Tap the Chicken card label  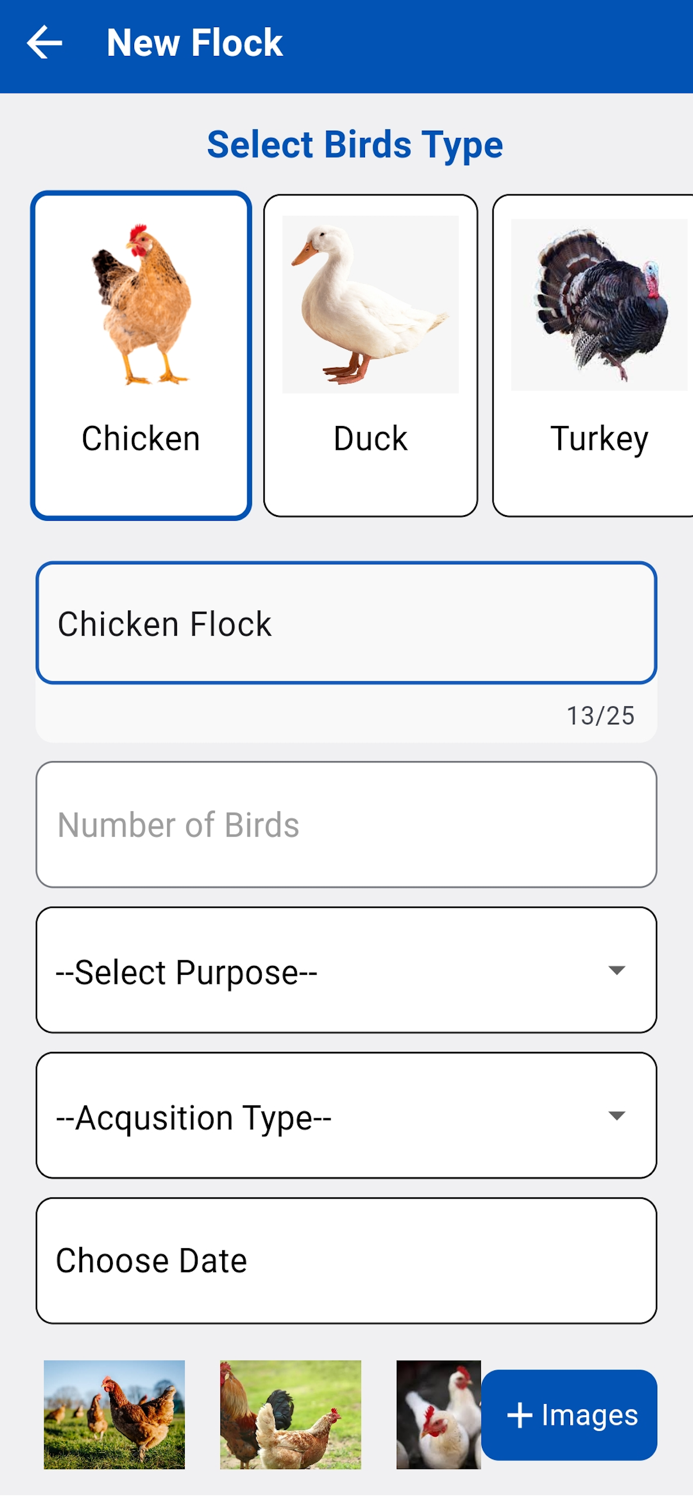[x=140, y=437]
